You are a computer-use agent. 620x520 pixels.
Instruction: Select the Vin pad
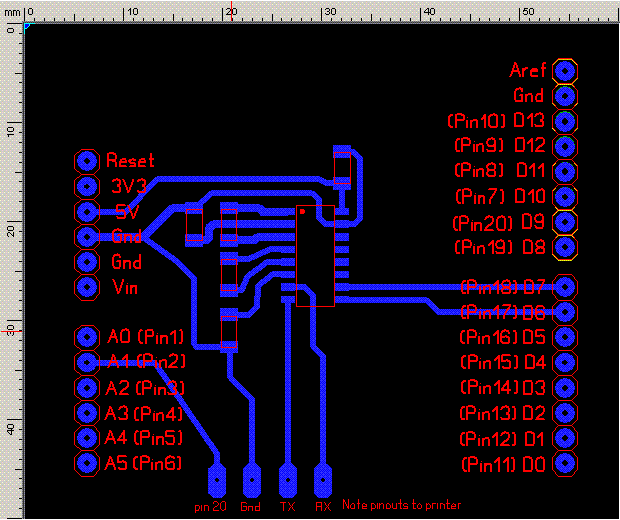tap(87, 288)
